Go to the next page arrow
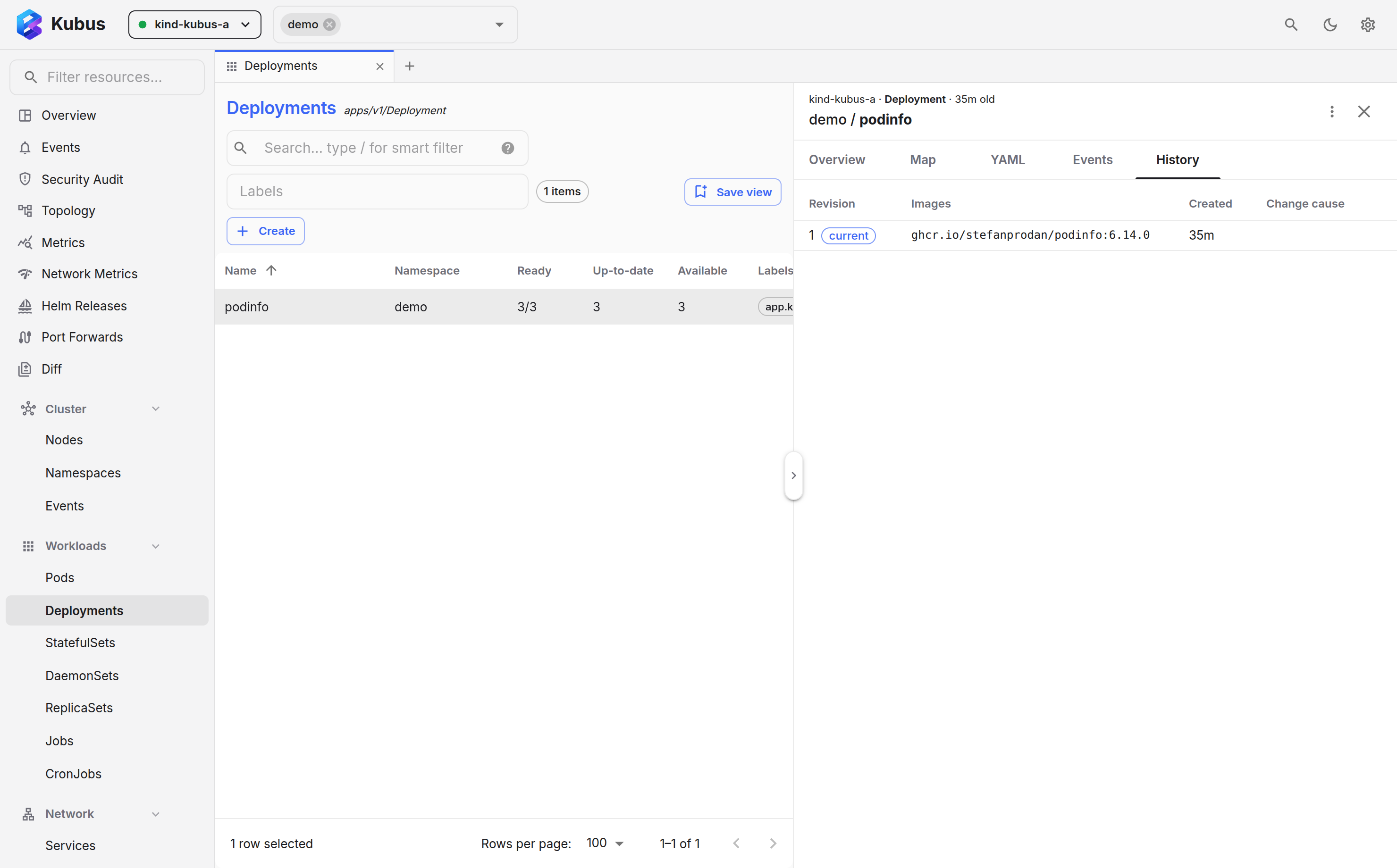 tap(773, 843)
